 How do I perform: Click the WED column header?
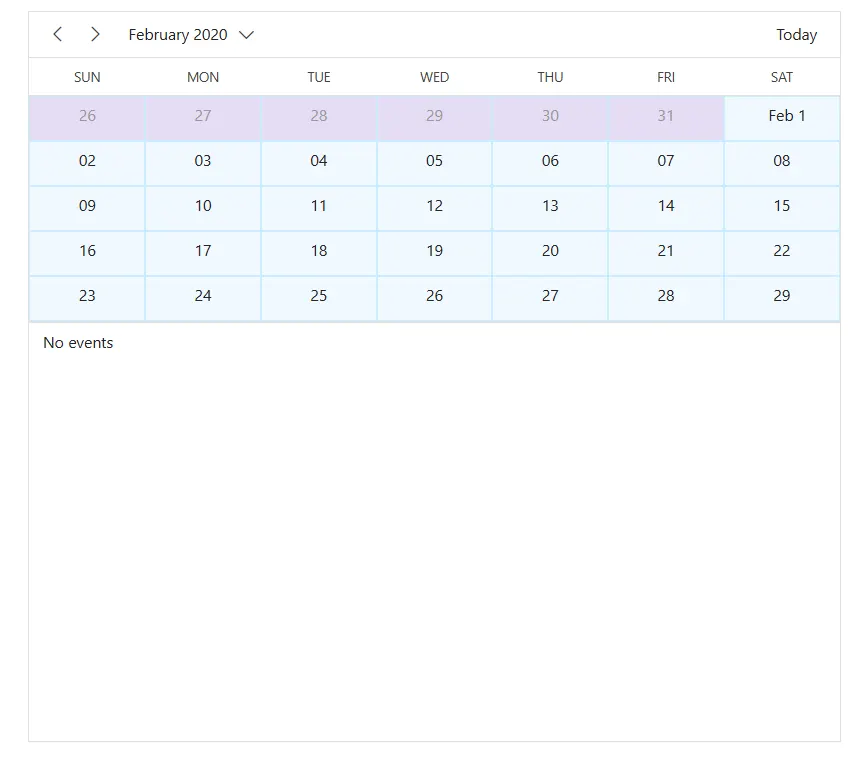point(434,77)
